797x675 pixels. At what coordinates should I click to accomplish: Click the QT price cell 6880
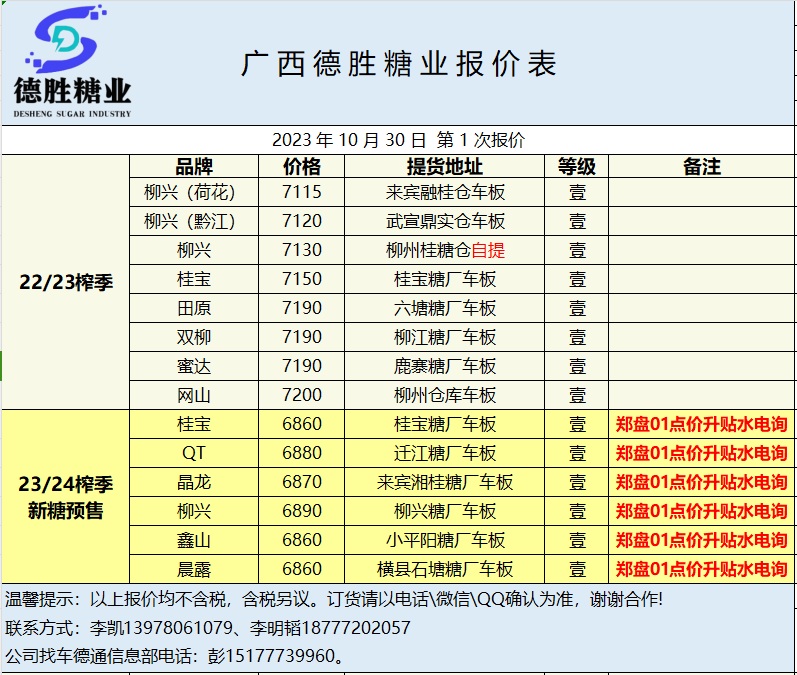pyautogui.click(x=302, y=453)
